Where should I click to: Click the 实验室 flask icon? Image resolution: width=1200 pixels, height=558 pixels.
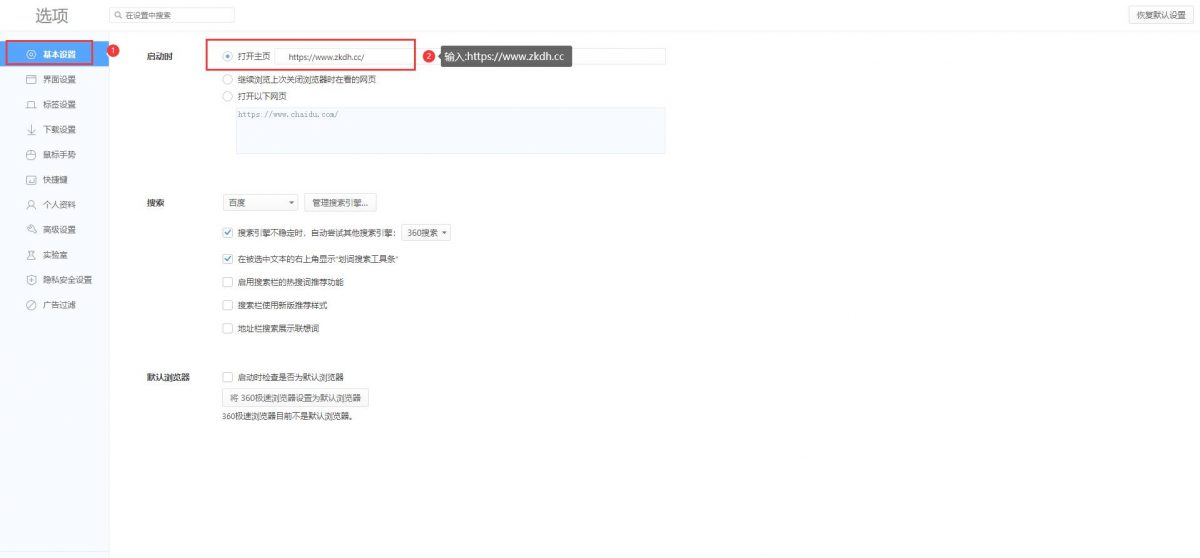click(32, 255)
